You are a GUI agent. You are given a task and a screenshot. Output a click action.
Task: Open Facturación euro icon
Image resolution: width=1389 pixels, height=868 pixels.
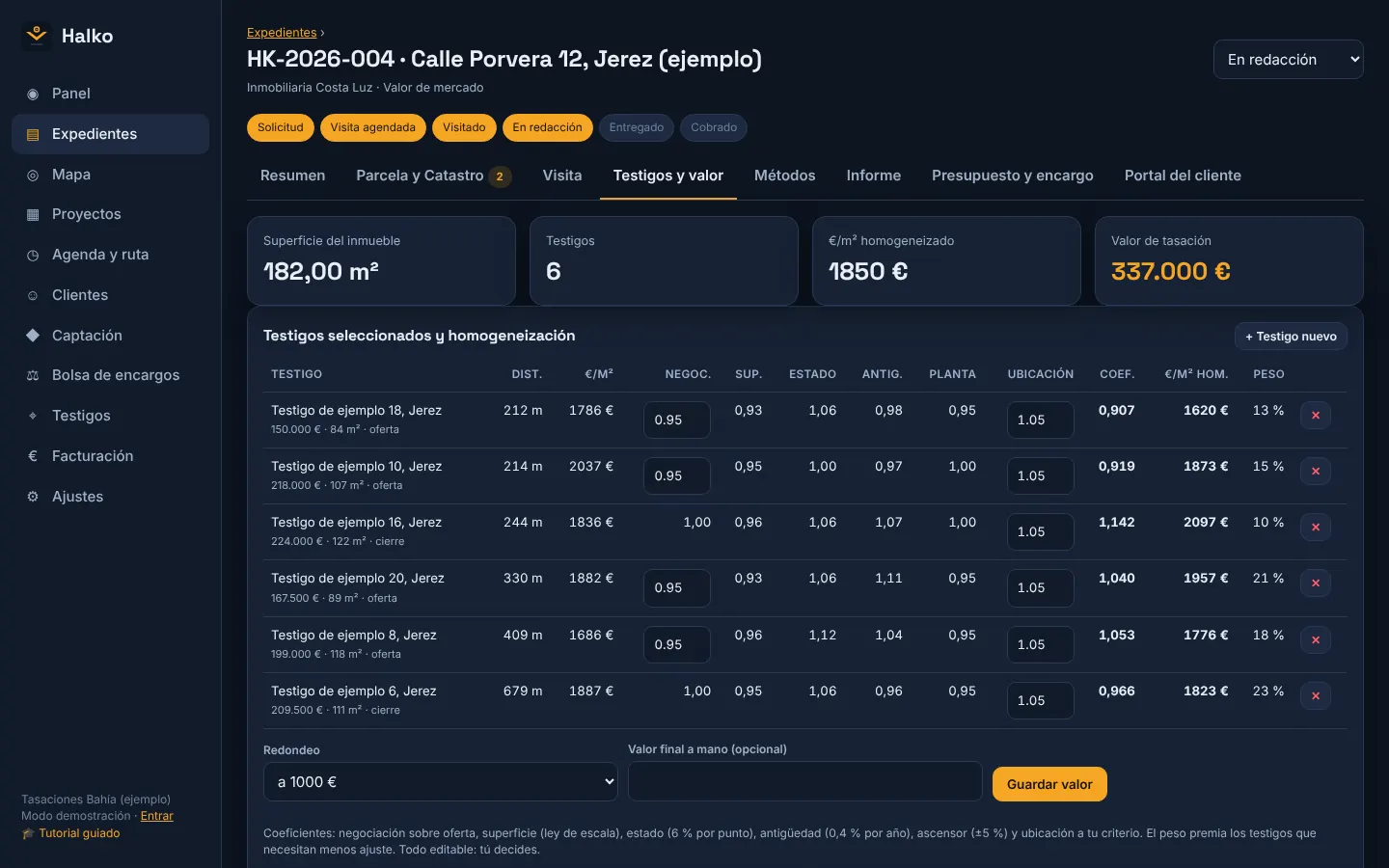click(33, 456)
